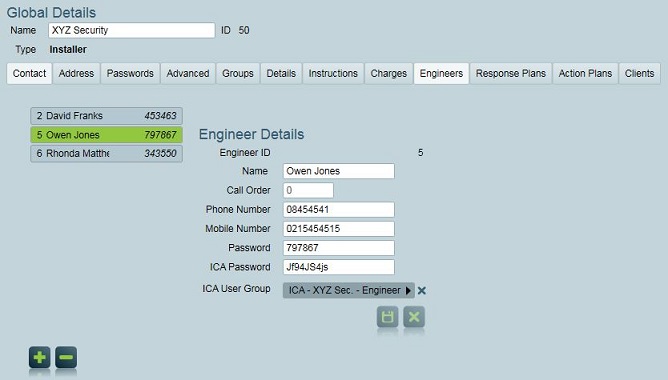Click the engineer Name field Owen Jones
This screenshot has width=668, height=380.
[339, 171]
